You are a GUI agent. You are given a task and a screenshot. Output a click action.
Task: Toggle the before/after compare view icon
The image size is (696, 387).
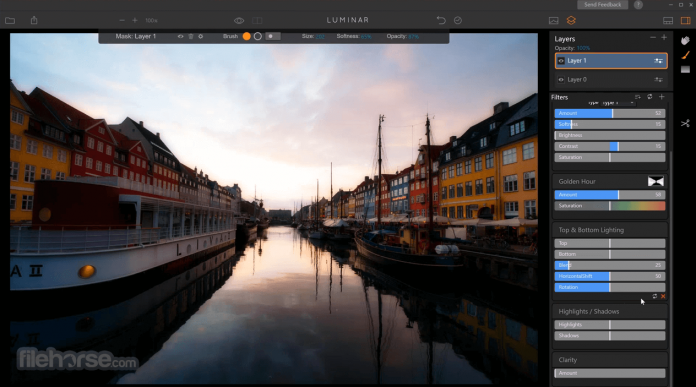pos(257,20)
